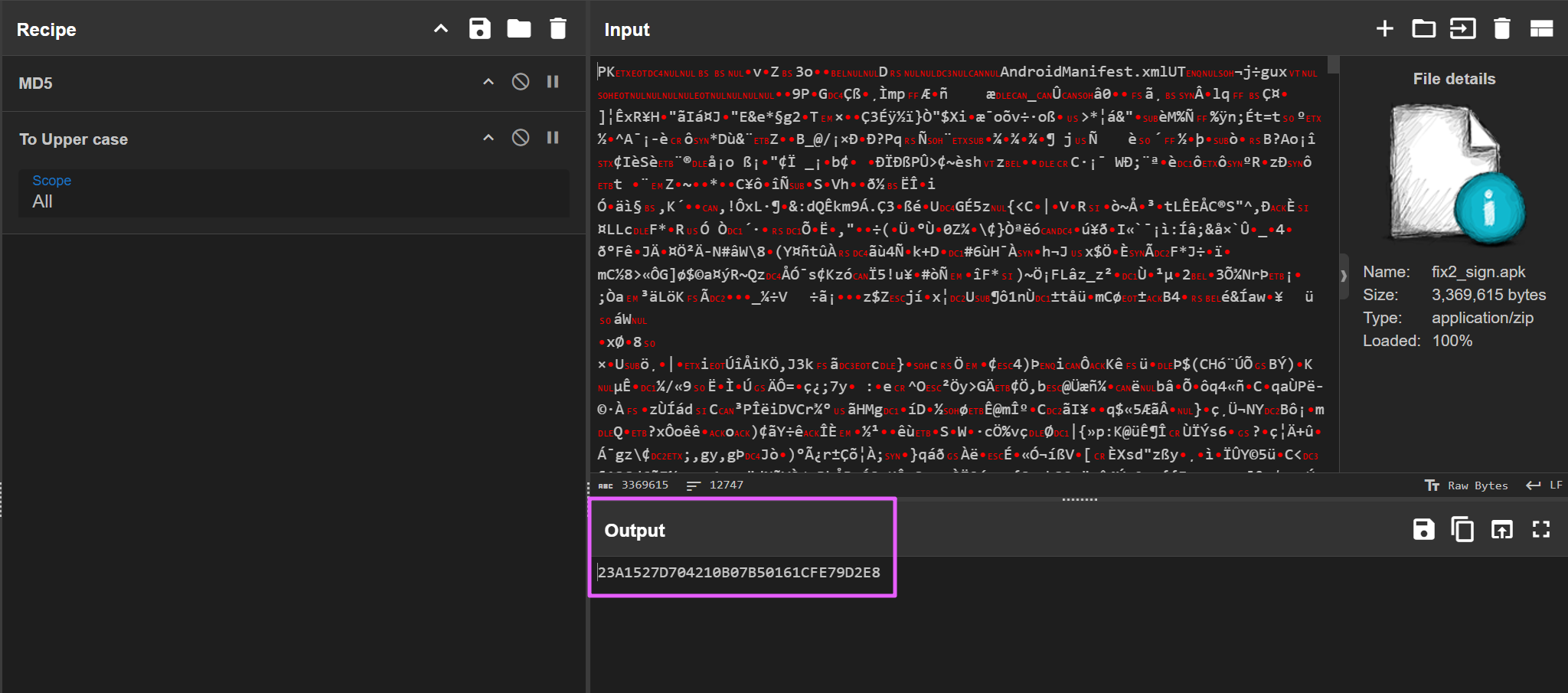Screen dimensions: 1568x693
Task: Click the To Upper case operation title
Action: [x=73, y=139]
